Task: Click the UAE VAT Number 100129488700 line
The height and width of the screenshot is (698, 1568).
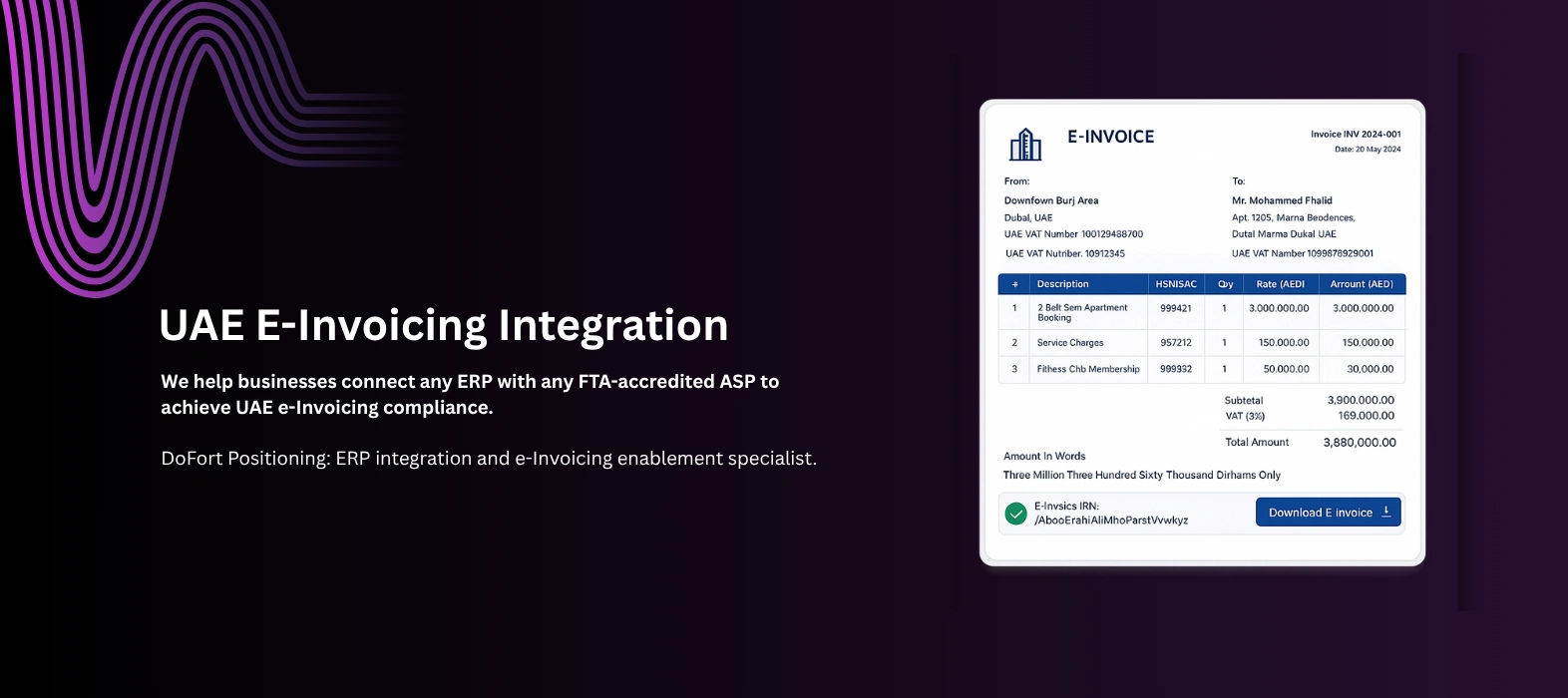Action: tap(1073, 234)
